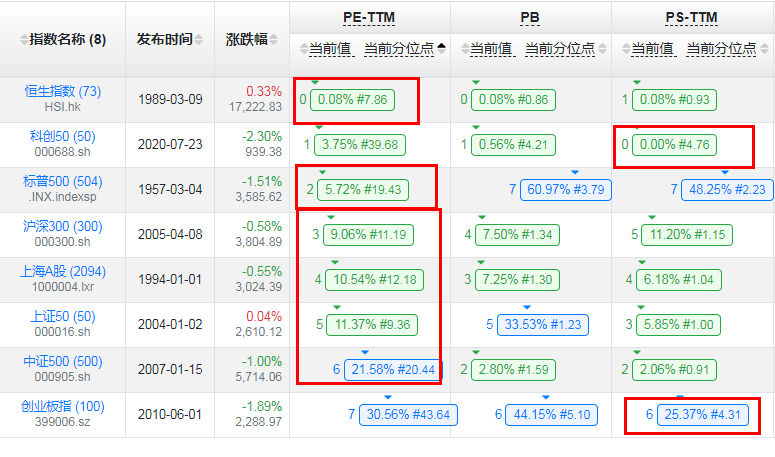Click 0.08% #7.86 PE percentile badge
The image size is (775, 457).
coord(352,100)
